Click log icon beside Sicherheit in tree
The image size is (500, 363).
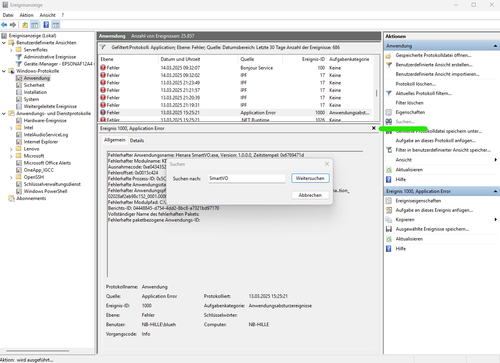[19, 85]
